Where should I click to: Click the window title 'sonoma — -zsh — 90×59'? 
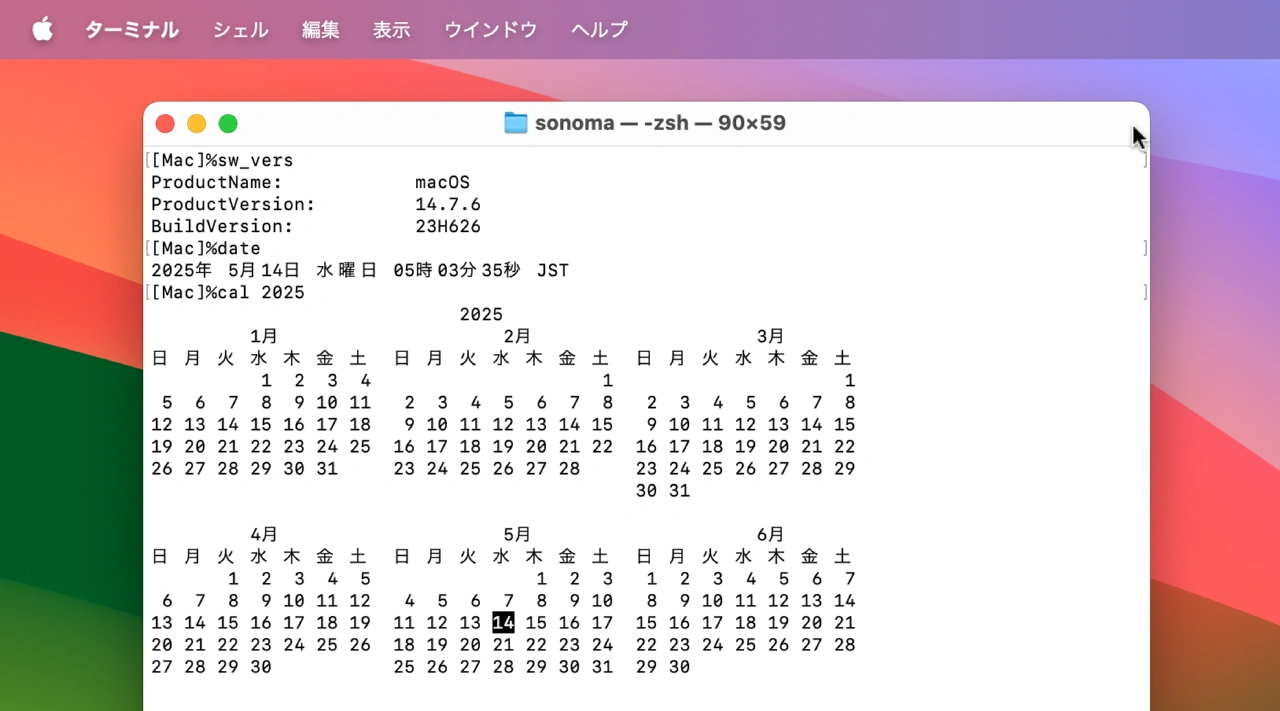pos(660,123)
